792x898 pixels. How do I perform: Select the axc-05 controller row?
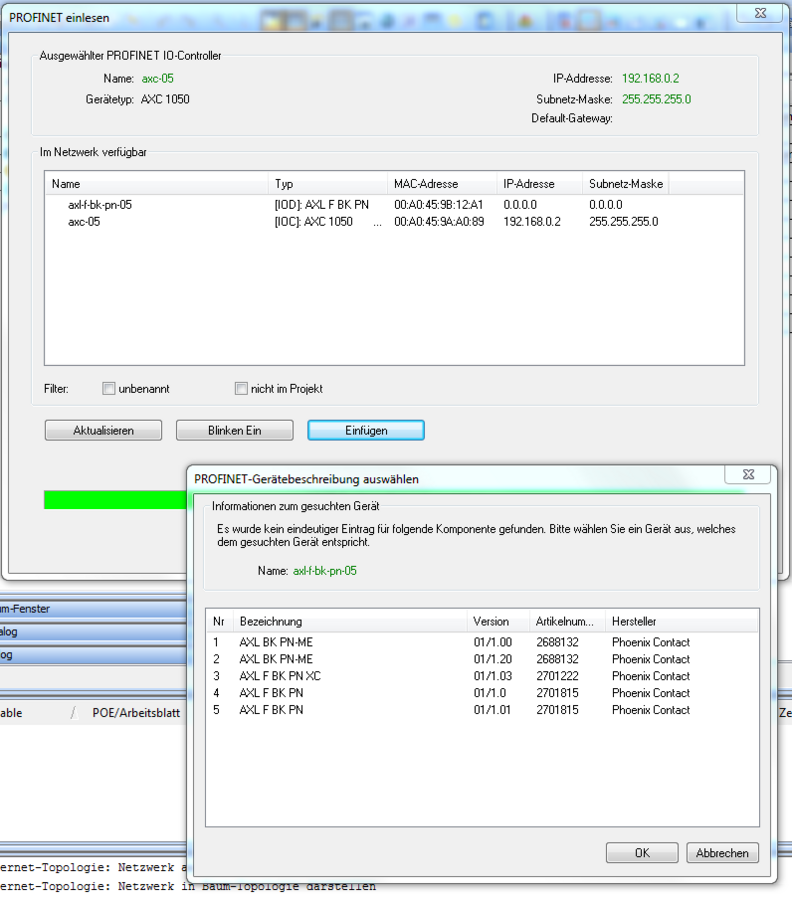pyautogui.click(x=84, y=222)
